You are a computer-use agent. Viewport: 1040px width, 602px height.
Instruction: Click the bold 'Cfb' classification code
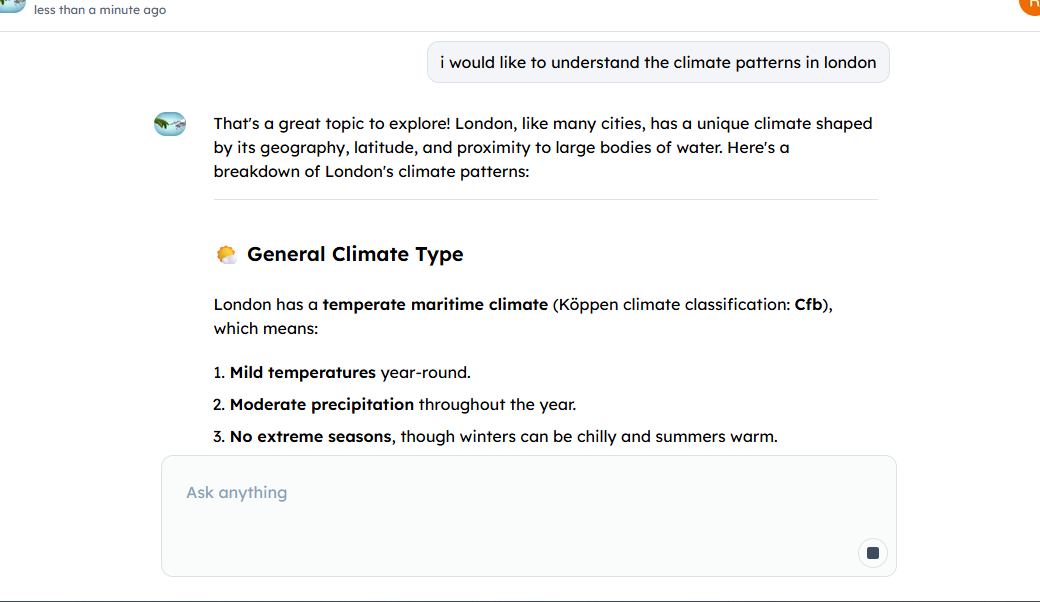click(x=809, y=304)
